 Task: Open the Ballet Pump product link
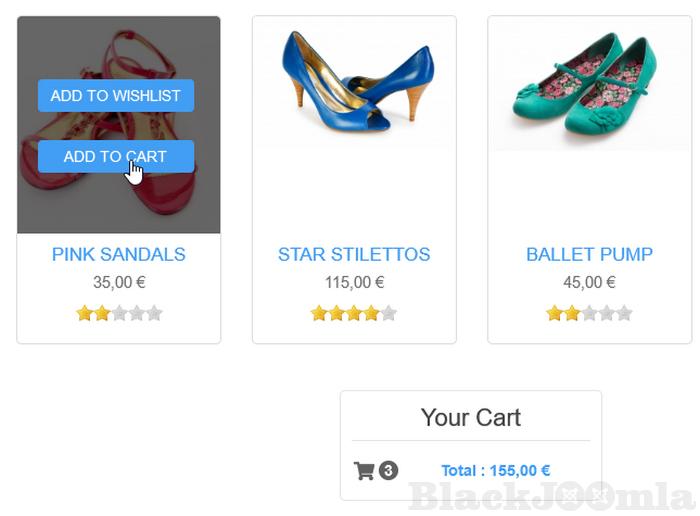click(589, 254)
